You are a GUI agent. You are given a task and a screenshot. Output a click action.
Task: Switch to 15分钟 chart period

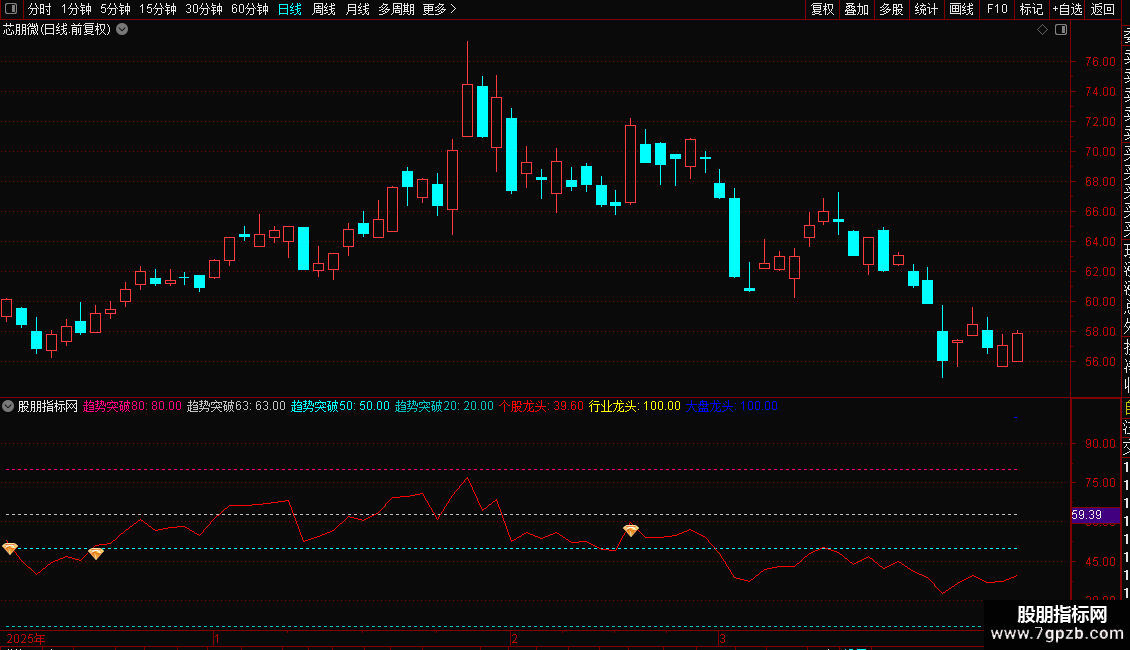click(x=158, y=9)
